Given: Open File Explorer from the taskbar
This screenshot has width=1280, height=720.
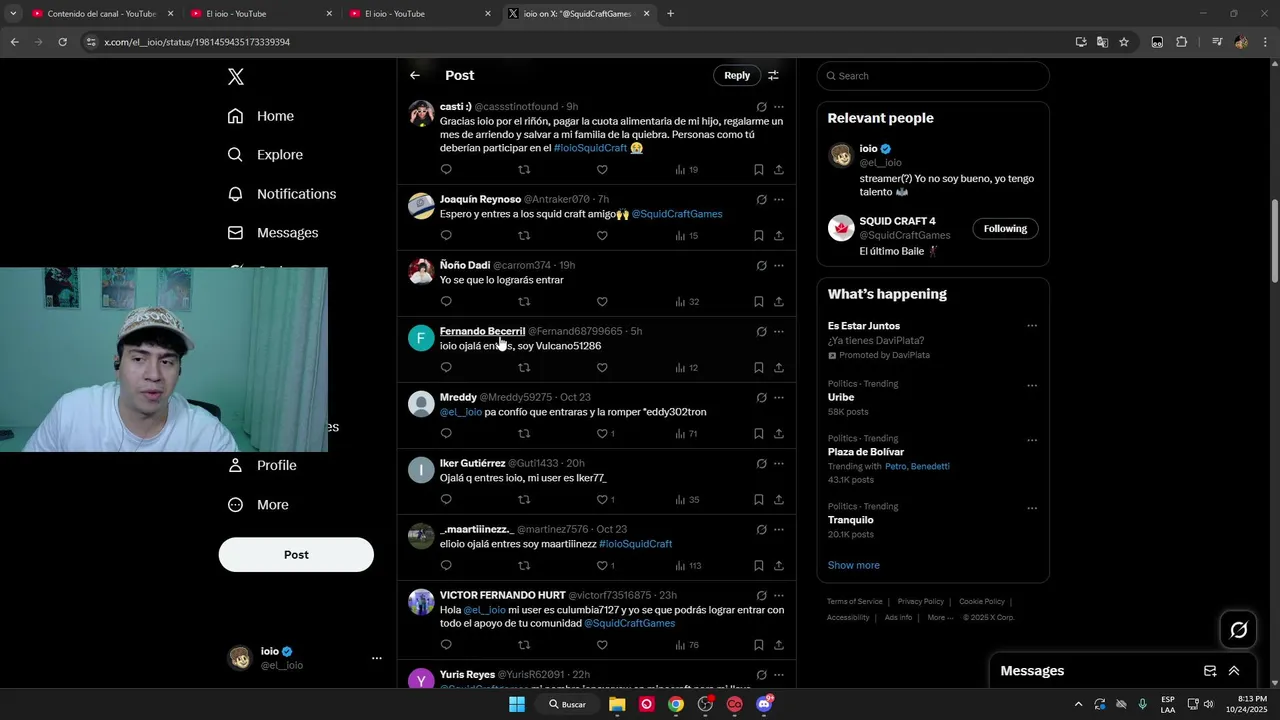Looking at the screenshot, I should [617, 704].
